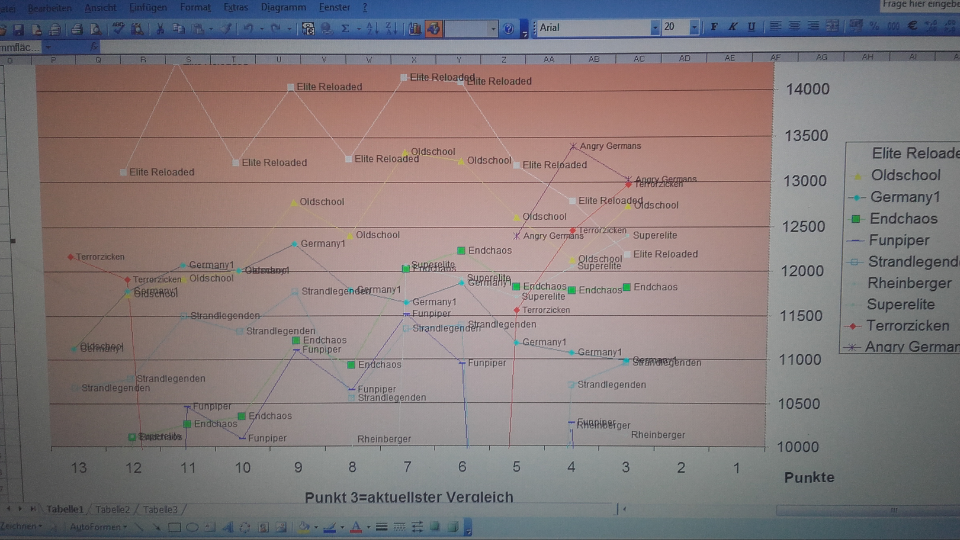Select the rectangle drawing tool

tap(175, 527)
